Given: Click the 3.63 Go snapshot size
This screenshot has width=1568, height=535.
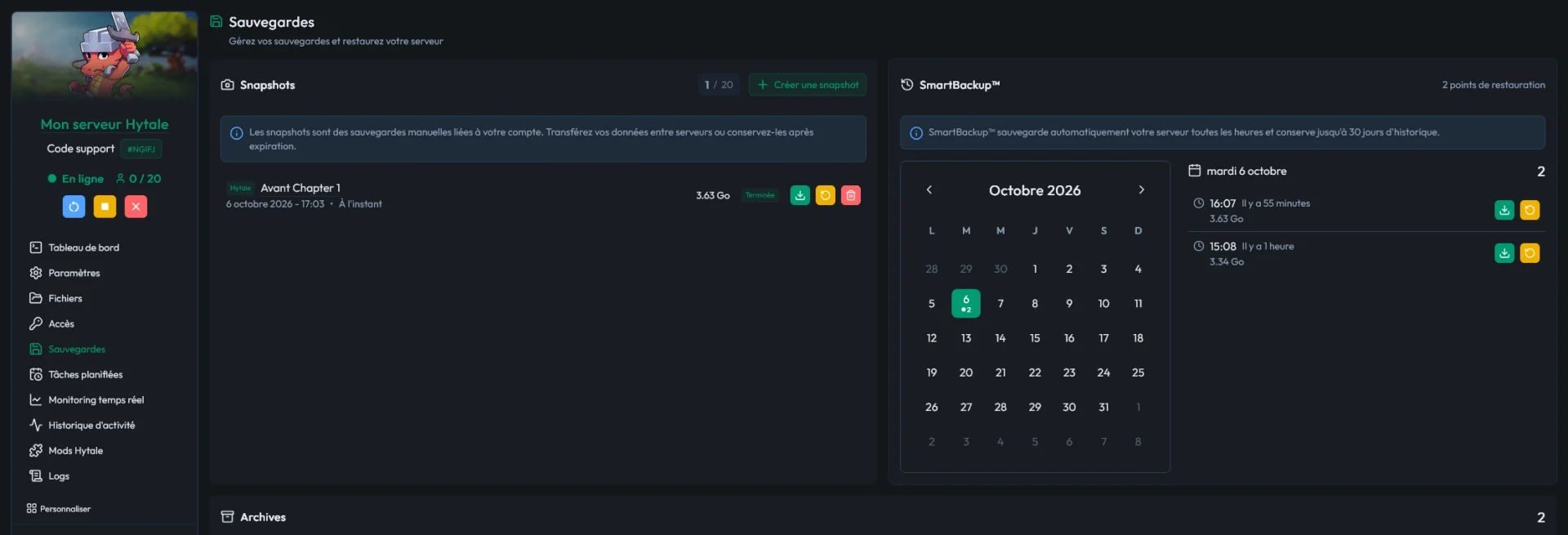Looking at the screenshot, I should coord(713,195).
